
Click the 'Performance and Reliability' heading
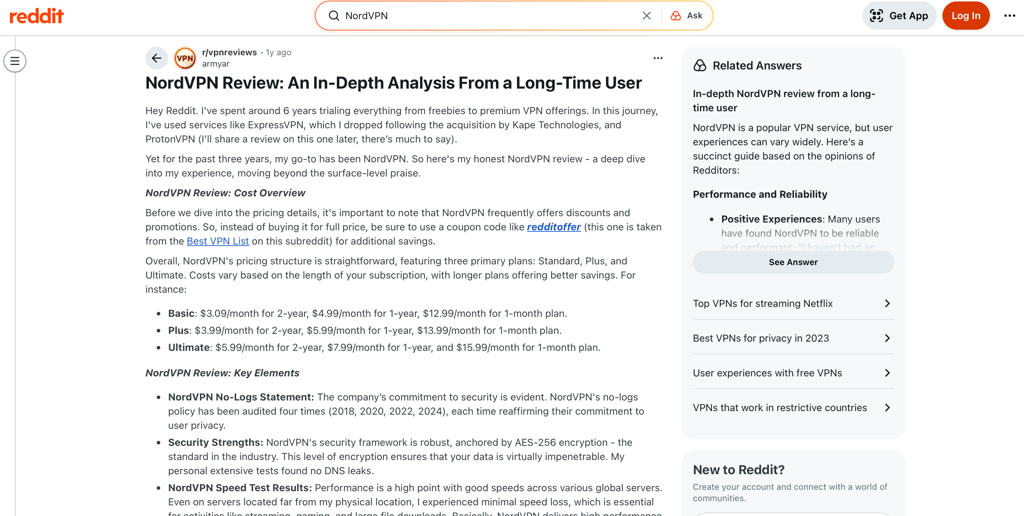(x=760, y=194)
